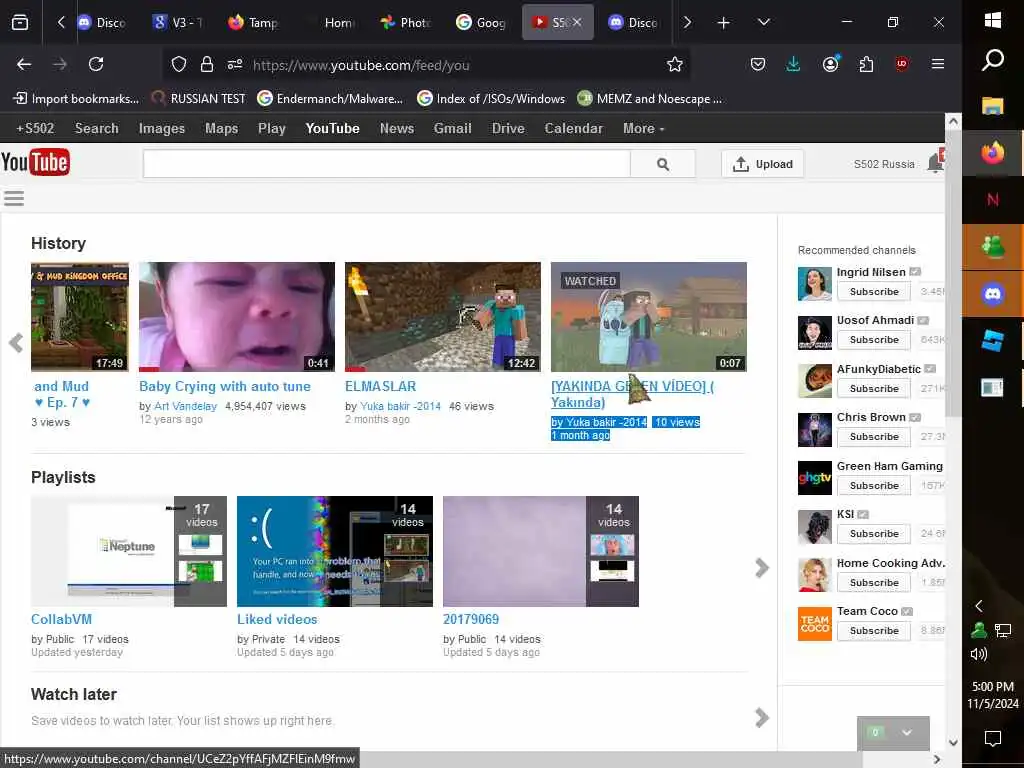
Task: Show more playlists with the right arrow
Action: [761, 568]
